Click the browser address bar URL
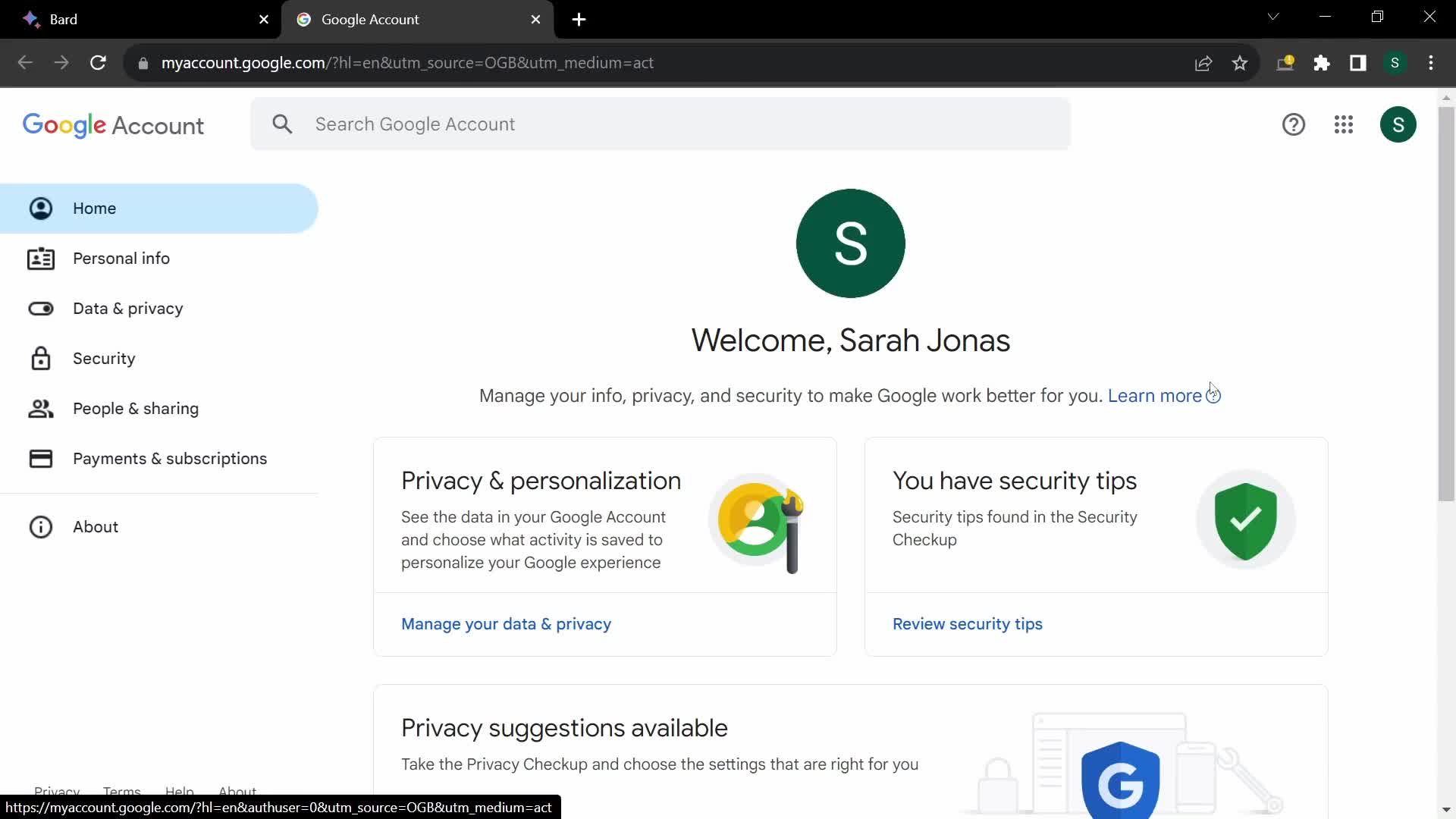Screen dimensions: 1456x819 [x=407, y=63]
